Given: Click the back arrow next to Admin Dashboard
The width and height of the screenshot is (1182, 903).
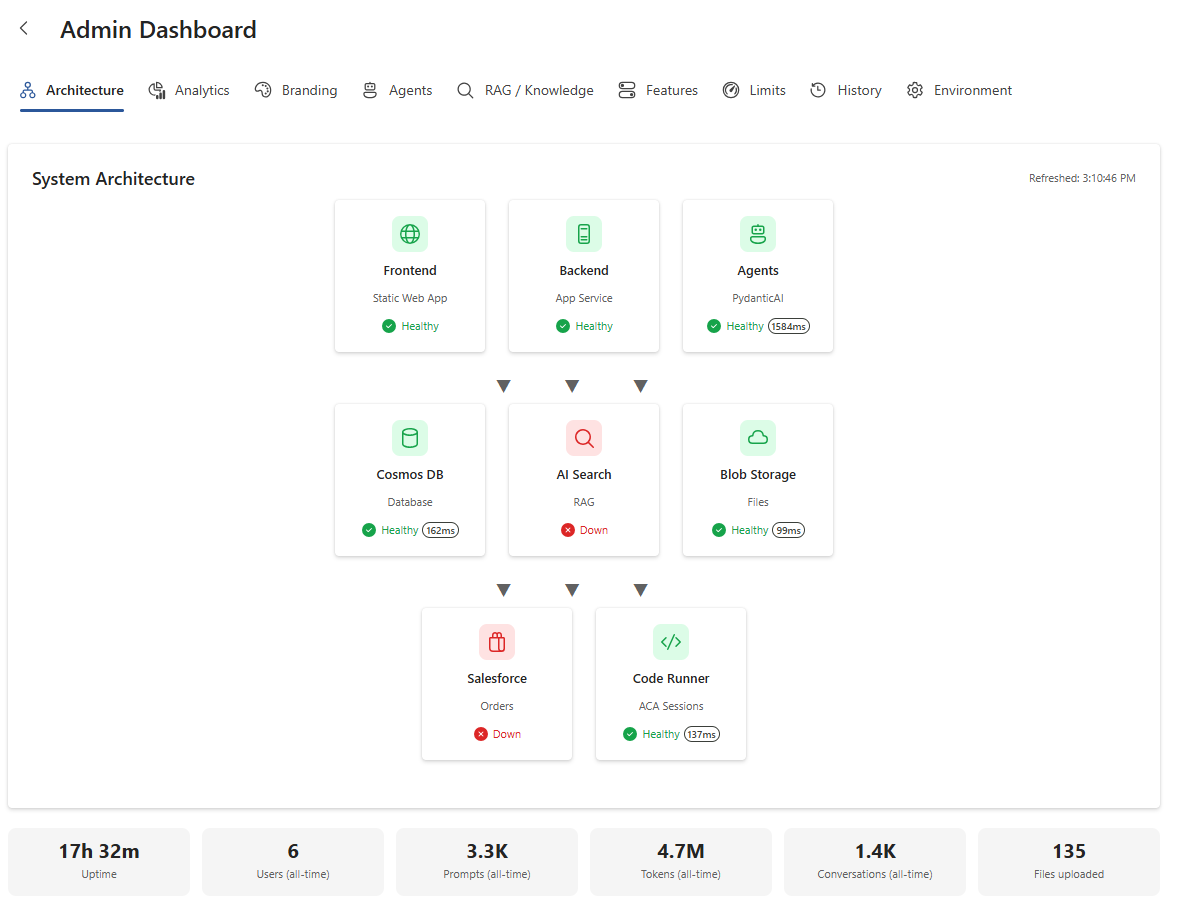Looking at the screenshot, I should (x=23, y=28).
